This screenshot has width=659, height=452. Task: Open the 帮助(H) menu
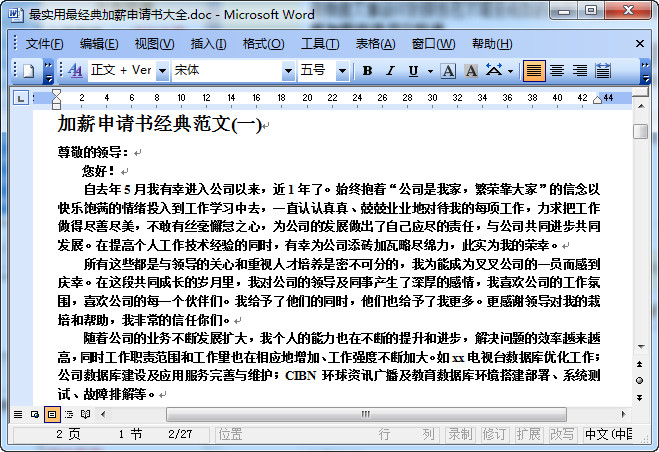pos(492,44)
